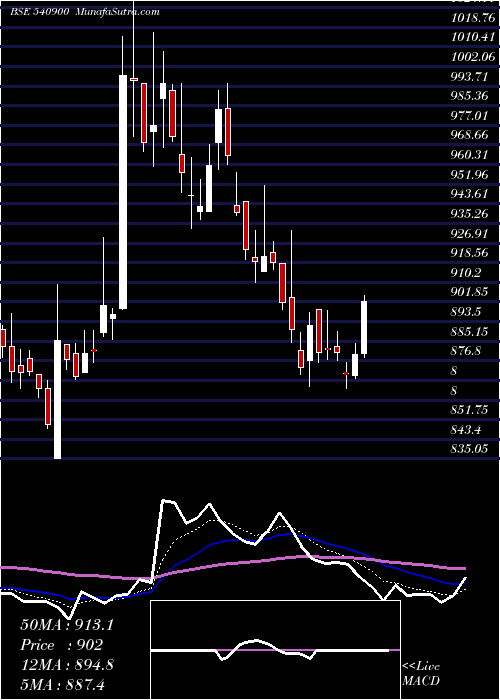
Task: Click the 968.66 price axis label
Action: pyautogui.click(x=469, y=135)
